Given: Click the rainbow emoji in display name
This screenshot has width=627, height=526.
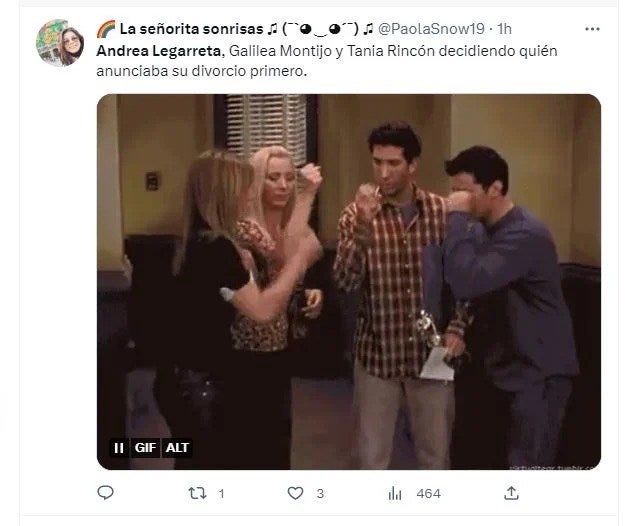Looking at the screenshot, I should [106, 29].
